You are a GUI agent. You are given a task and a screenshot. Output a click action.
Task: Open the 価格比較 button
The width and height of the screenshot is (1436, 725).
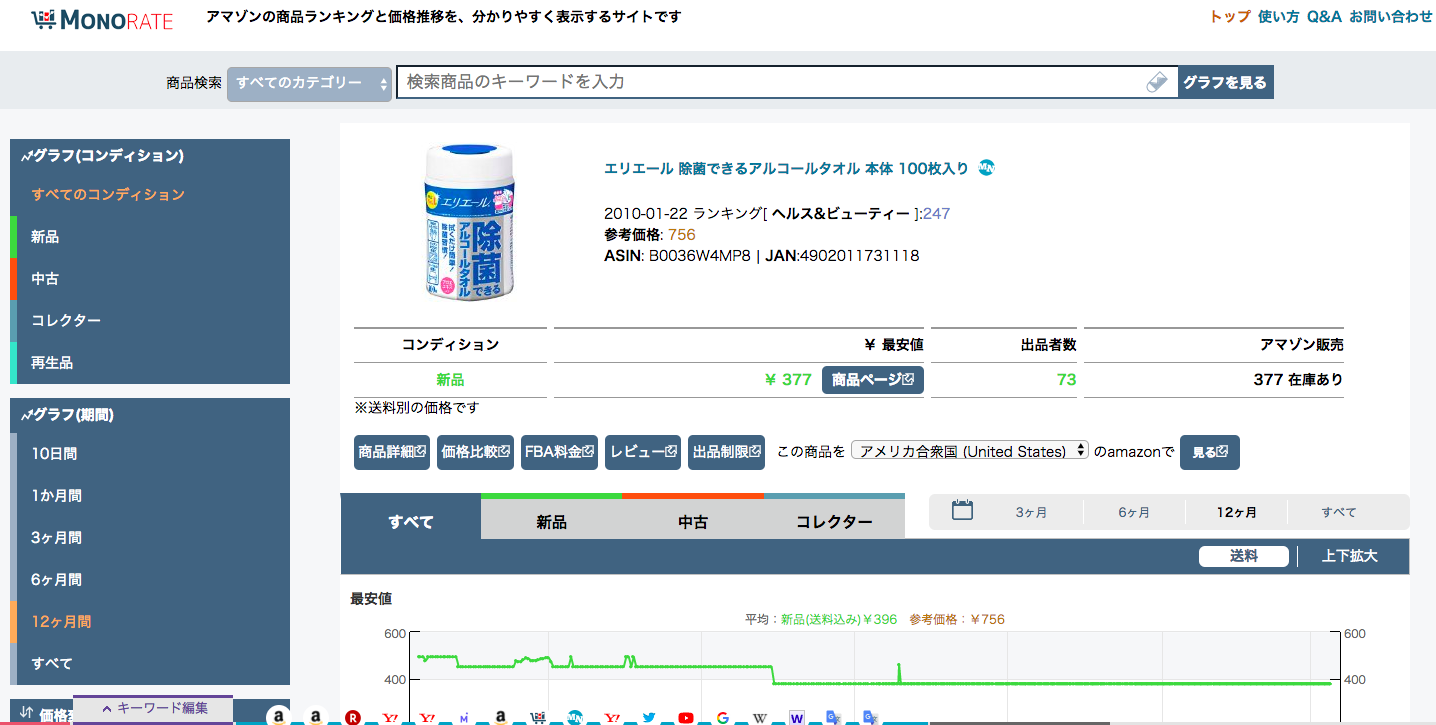click(476, 452)
